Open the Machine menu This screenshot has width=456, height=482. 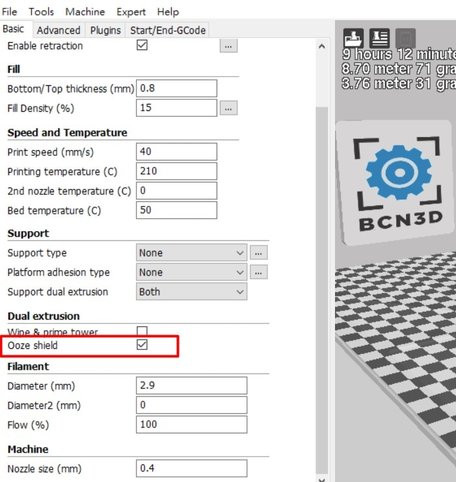[x=85, y=12]
